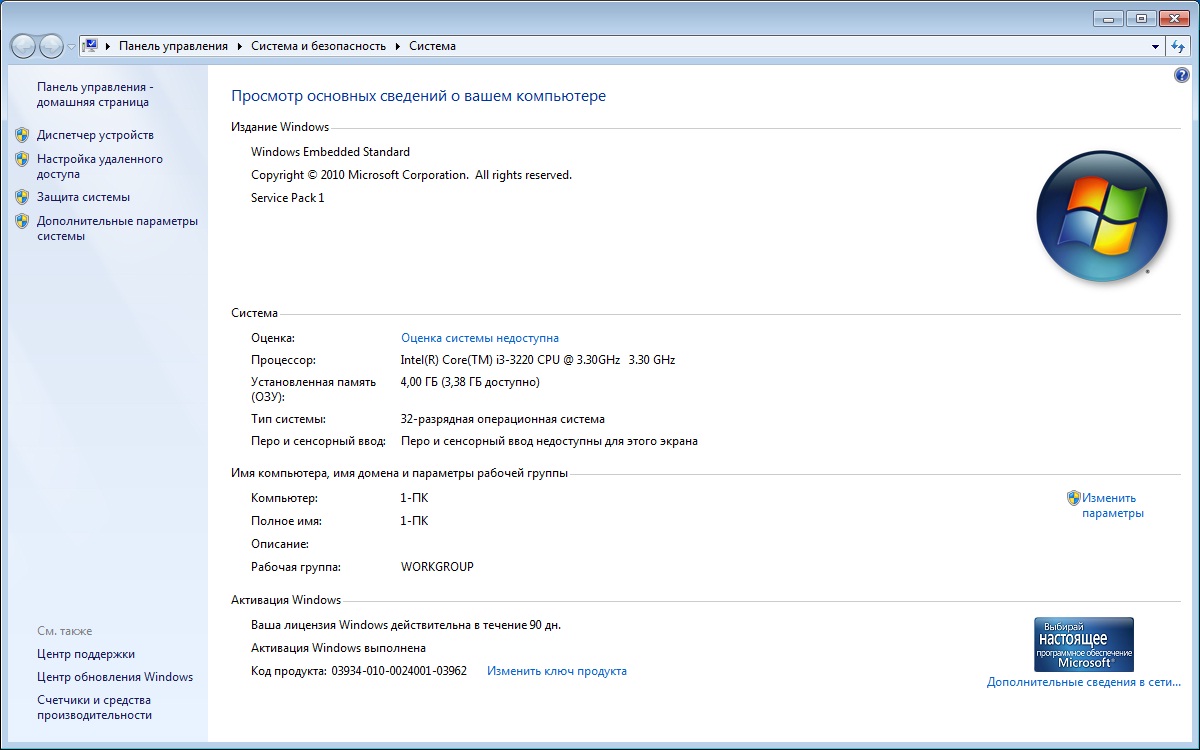
Task: Click the shield icon beside Изменить параметры
Action: pyautogui.click(x=1073, y=498)
